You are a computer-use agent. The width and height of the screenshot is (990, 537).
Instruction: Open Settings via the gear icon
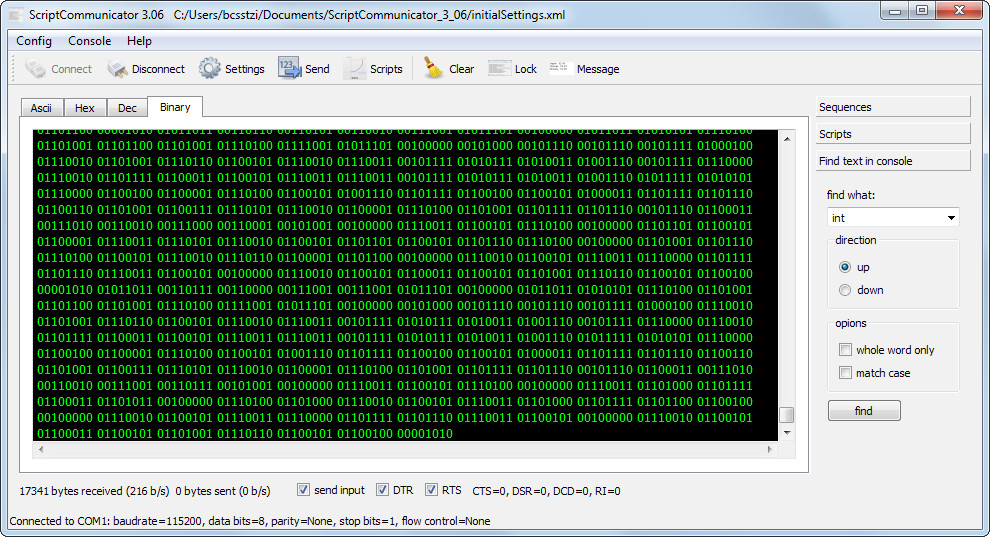210,69
